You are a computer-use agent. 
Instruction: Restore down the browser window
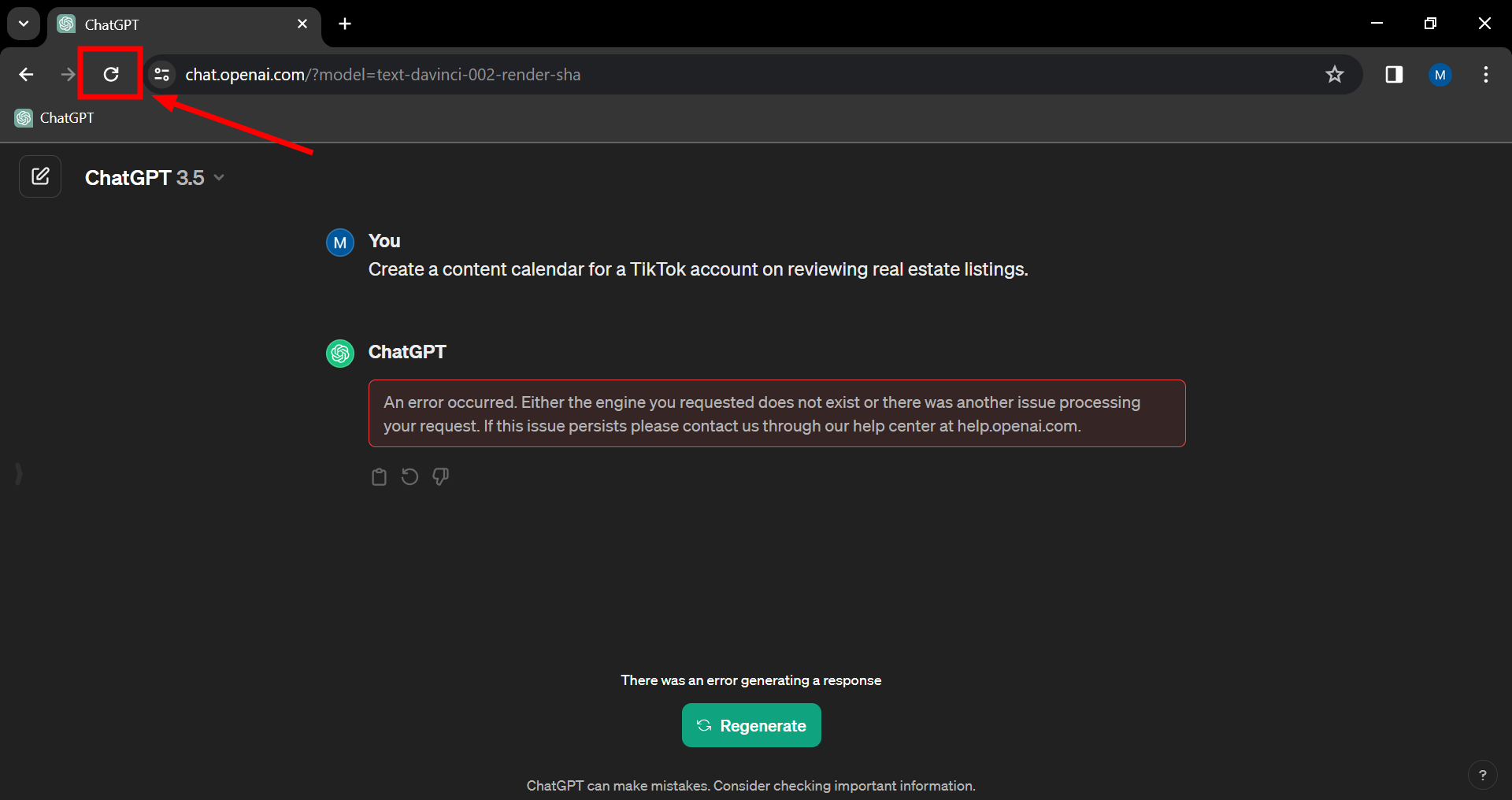click(1430, 24)
